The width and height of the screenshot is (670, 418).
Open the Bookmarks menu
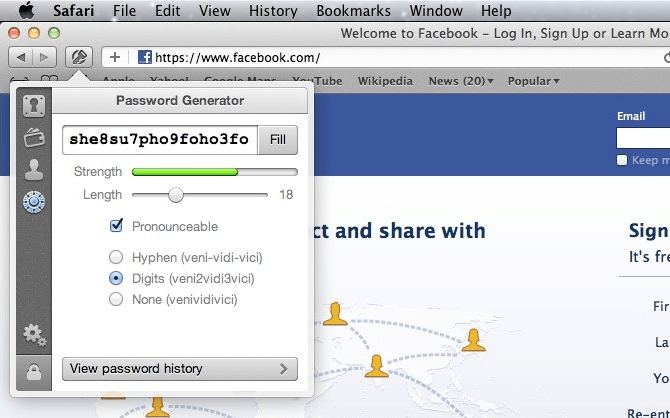click(353, 10)
